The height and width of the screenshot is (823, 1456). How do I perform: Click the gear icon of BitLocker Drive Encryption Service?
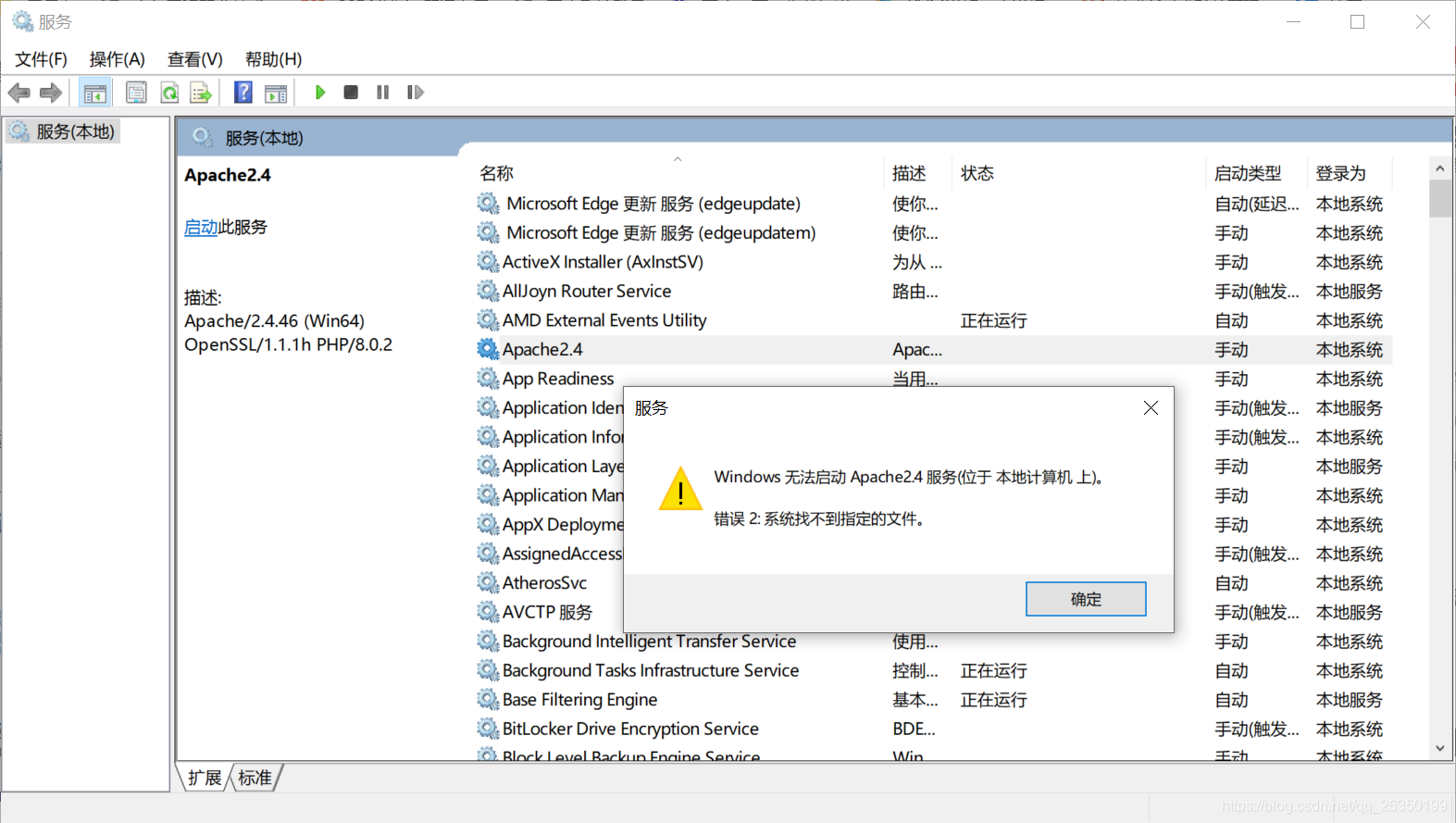[x=488, y=729]
